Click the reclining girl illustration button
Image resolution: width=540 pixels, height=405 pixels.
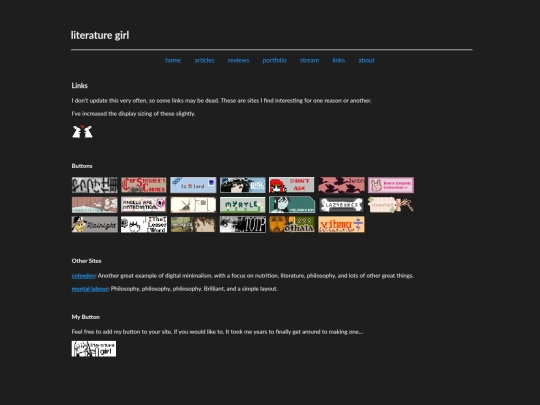[x=95, y=205]
